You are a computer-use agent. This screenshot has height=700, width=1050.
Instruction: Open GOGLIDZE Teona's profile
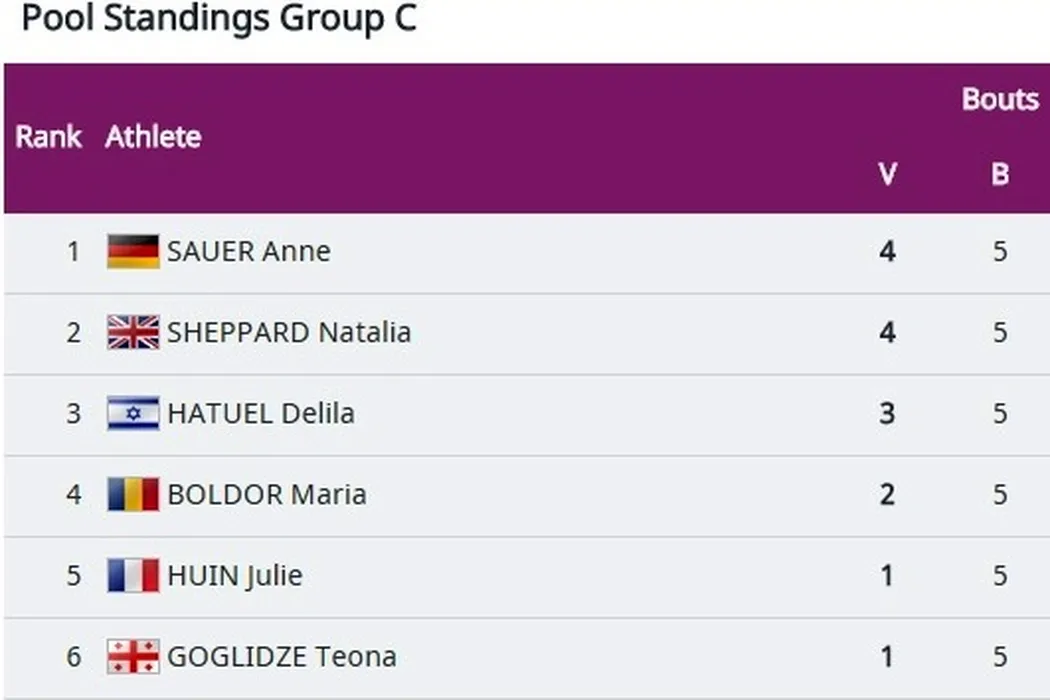(x=281, y=656)
